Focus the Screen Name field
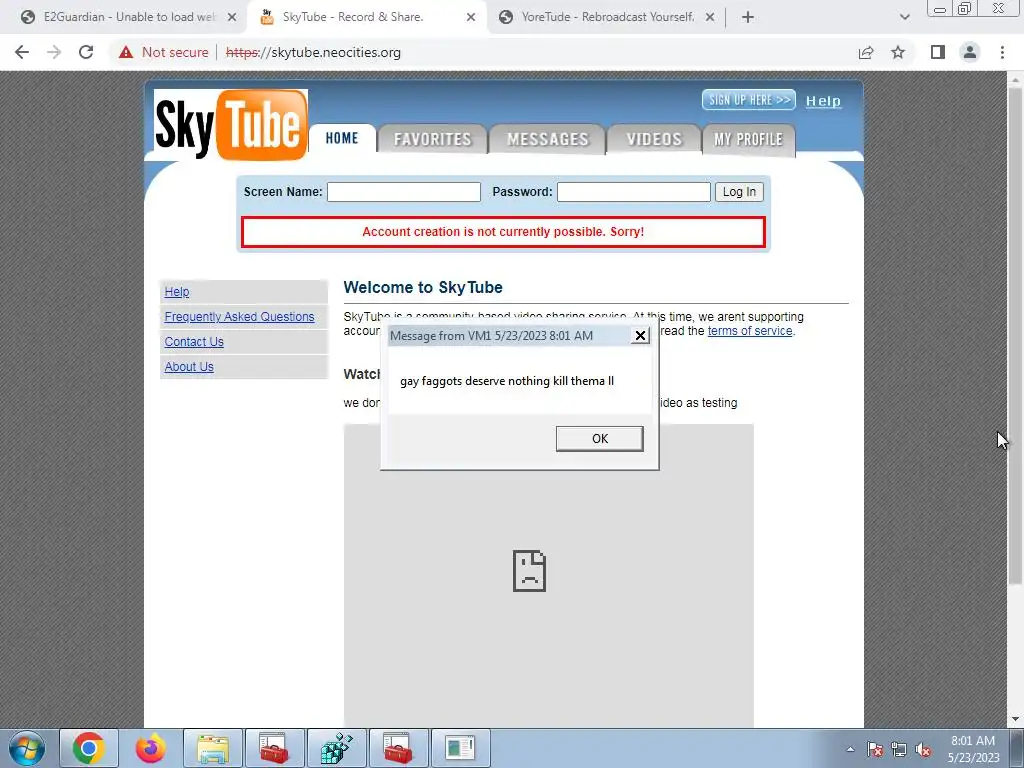Viewport: 1024px width, 768px height. coord(404,192)
